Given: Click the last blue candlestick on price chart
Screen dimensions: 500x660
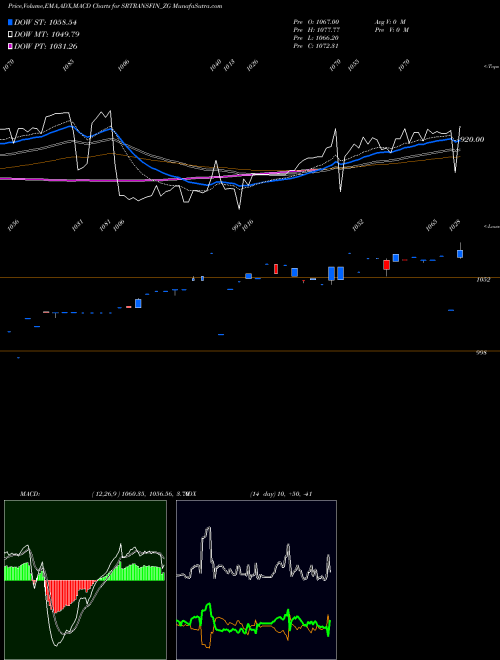Looking at the screenshot, I should [x=460, y=254].
